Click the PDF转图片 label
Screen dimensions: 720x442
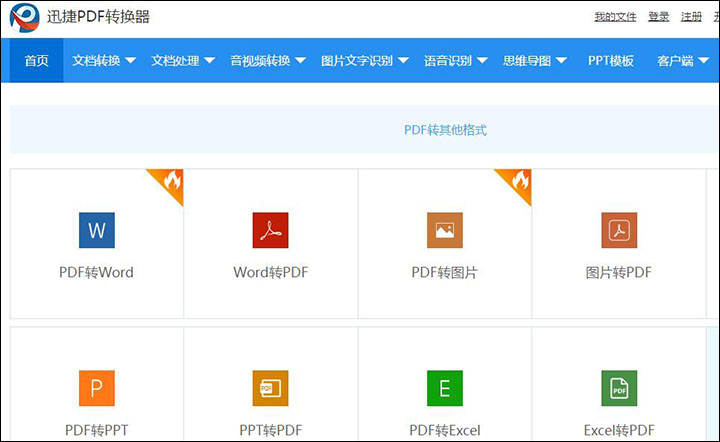tap(444, 272)
